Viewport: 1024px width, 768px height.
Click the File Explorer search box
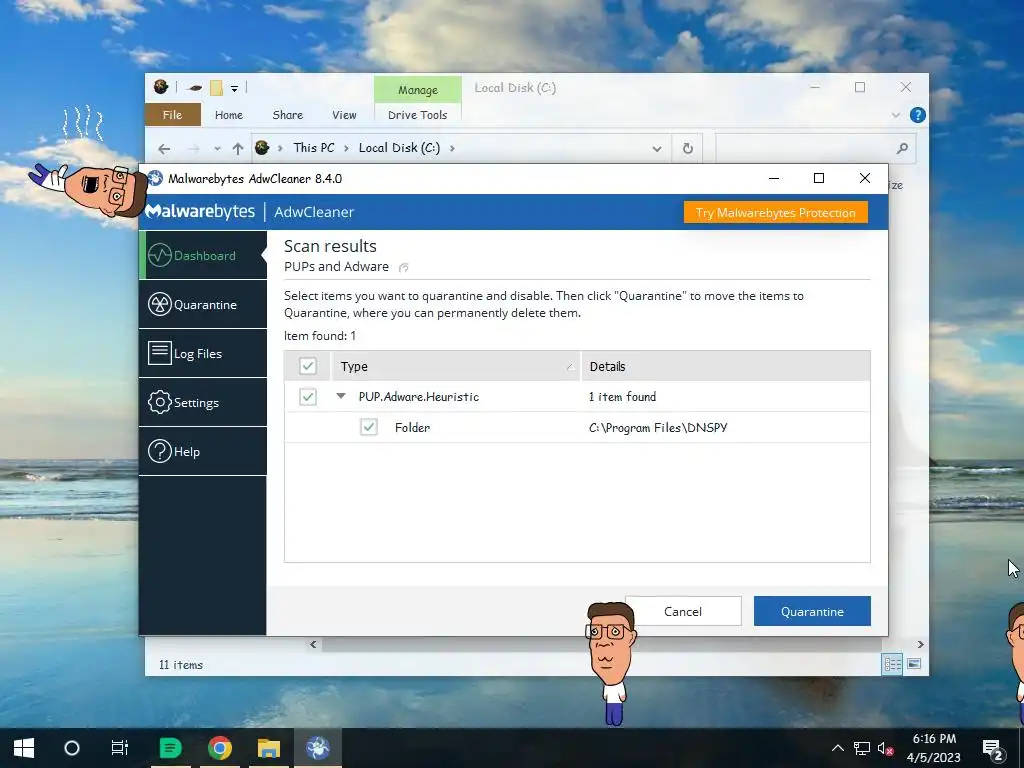pyautogui.click(x=814, y=148)
